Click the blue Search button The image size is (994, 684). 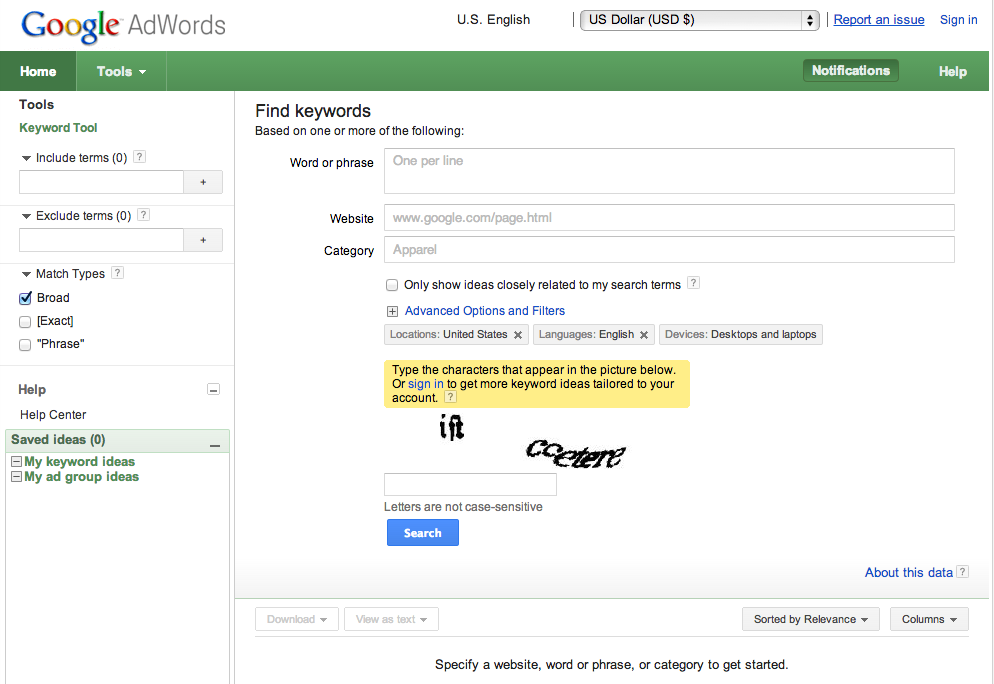tap(423, 532)
